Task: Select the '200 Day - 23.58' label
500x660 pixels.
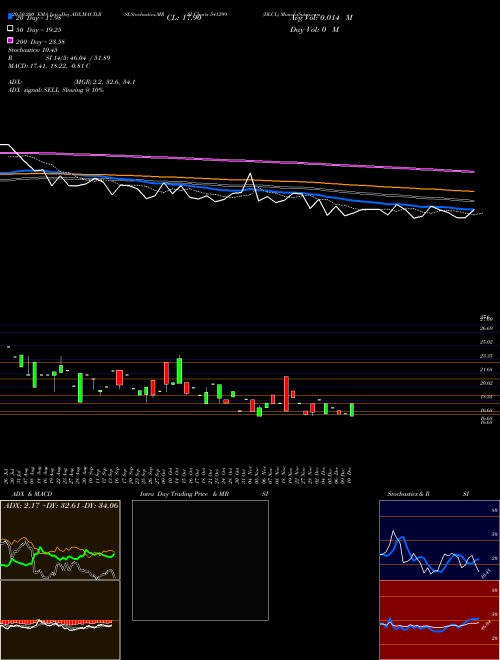Action: click(x=40, y=42)
